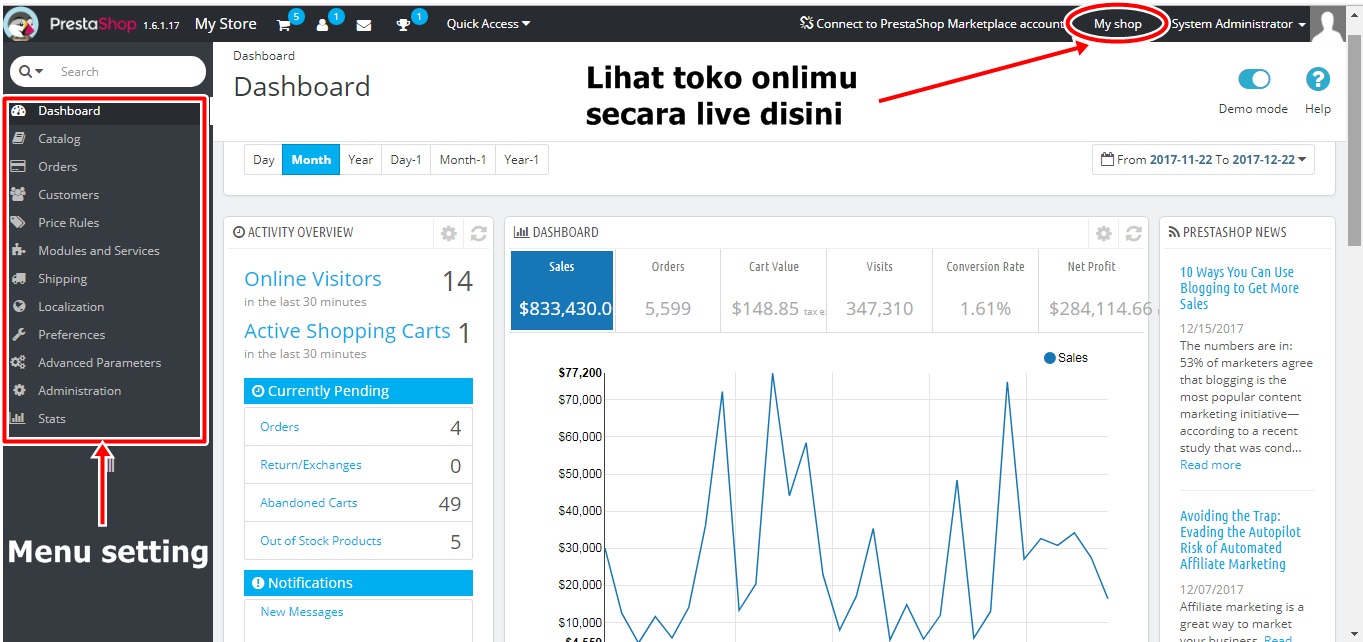The image size is (1363, 642).
Task: Click the envelope messages icon in header
Action: pos(364,24)
